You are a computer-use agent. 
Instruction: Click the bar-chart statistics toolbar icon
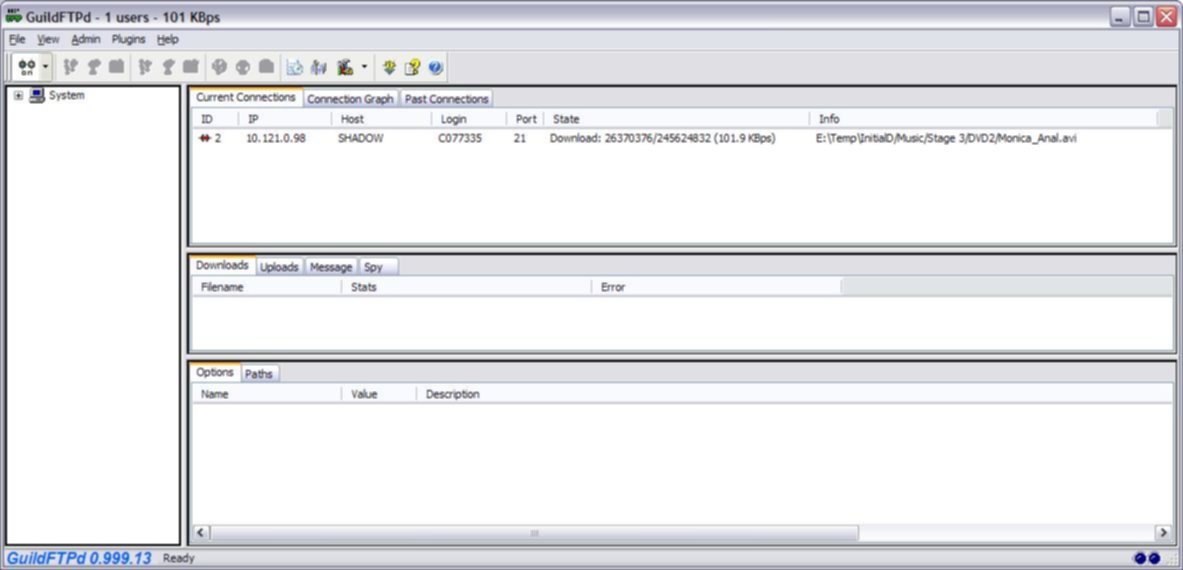[x=319, y=68]
